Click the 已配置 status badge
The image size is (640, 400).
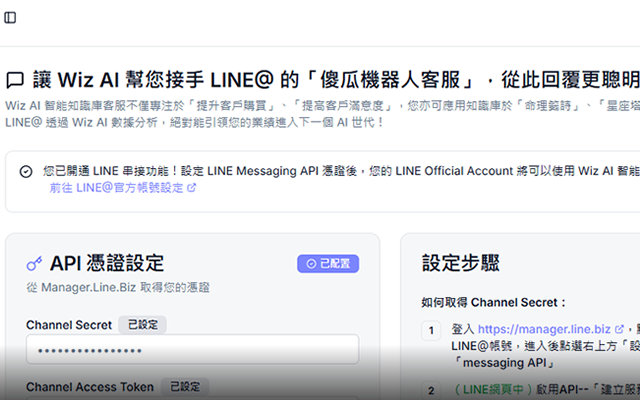tap(327, 264)
